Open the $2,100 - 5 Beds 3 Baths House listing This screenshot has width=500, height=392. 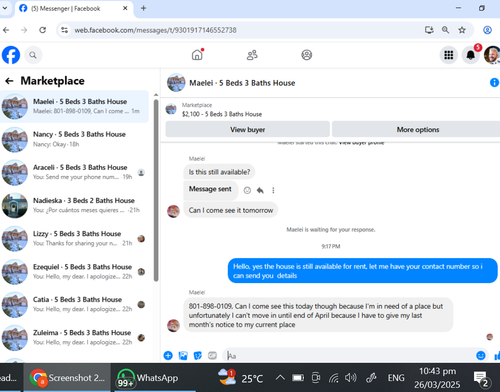point(222,114)
